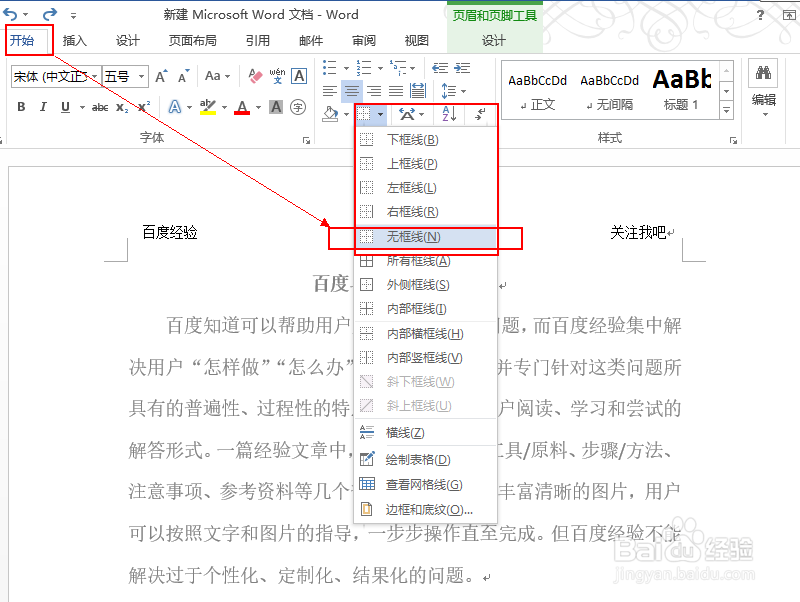Toggle Subscript formatting
Screen dimensions: 800x602
click(122, 107)
